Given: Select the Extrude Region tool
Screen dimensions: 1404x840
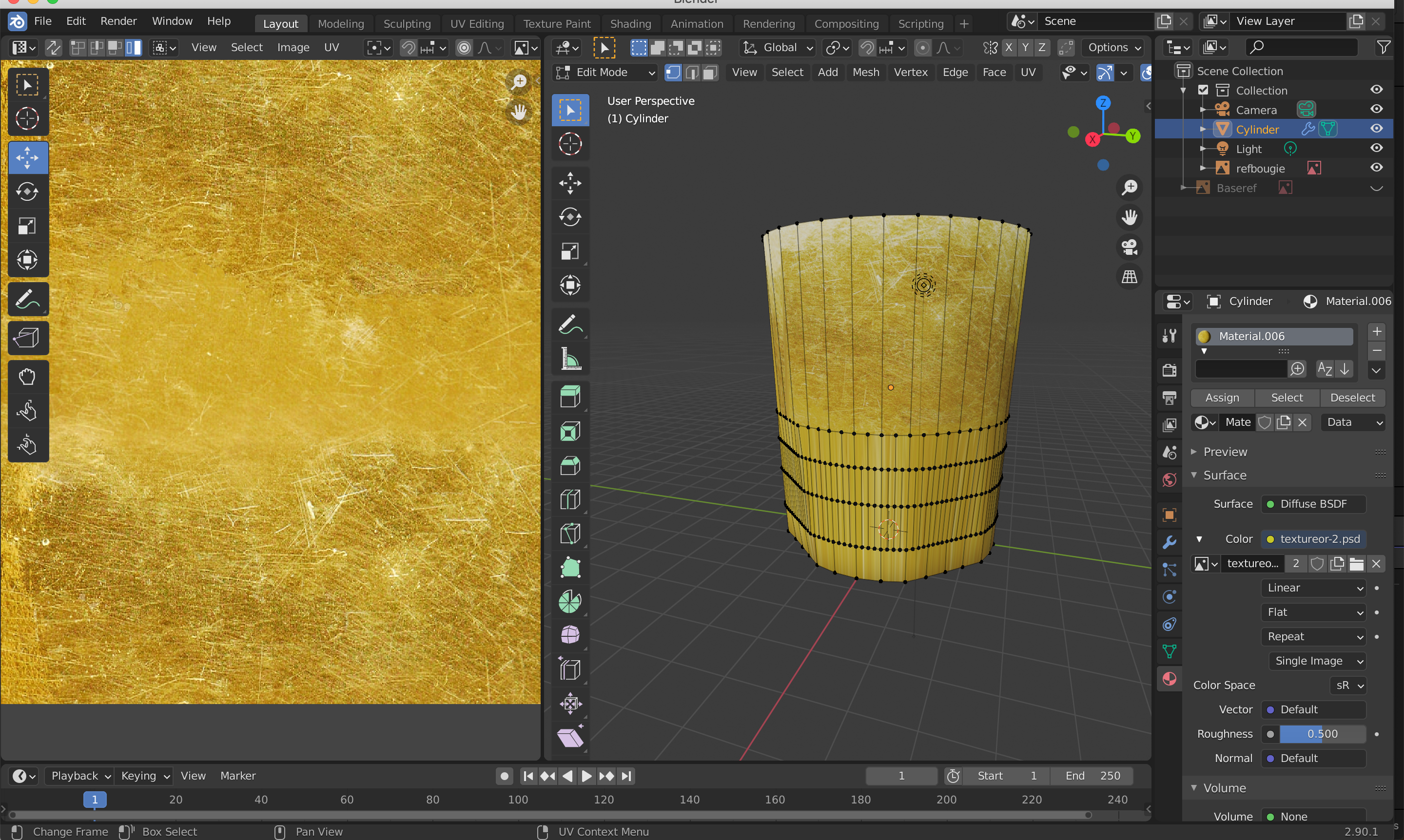Looking at the screenshot, I should pyautogui.click(x=570, y=397).
